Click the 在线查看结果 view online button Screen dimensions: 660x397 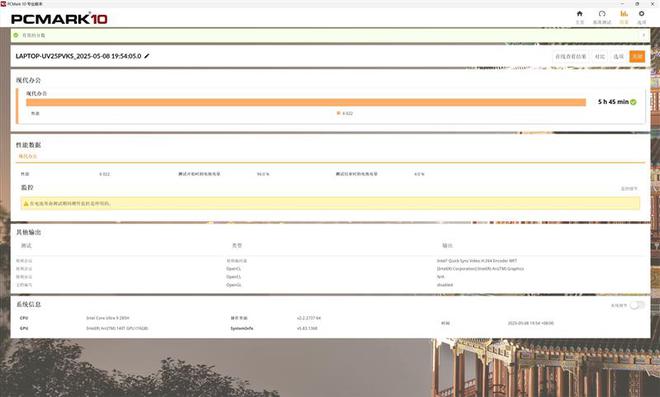[570, 56]
